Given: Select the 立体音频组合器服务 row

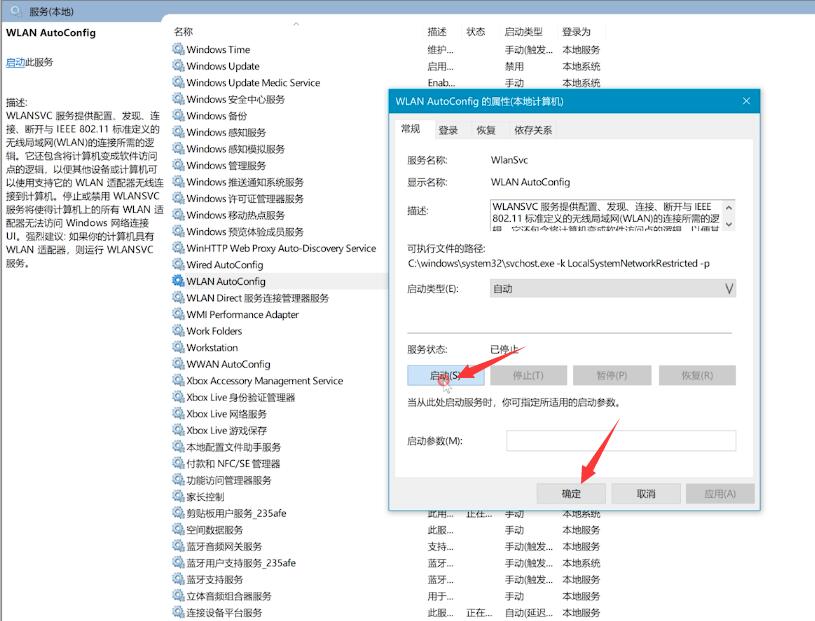Looking at the screenshot, I should pos(387,596).
